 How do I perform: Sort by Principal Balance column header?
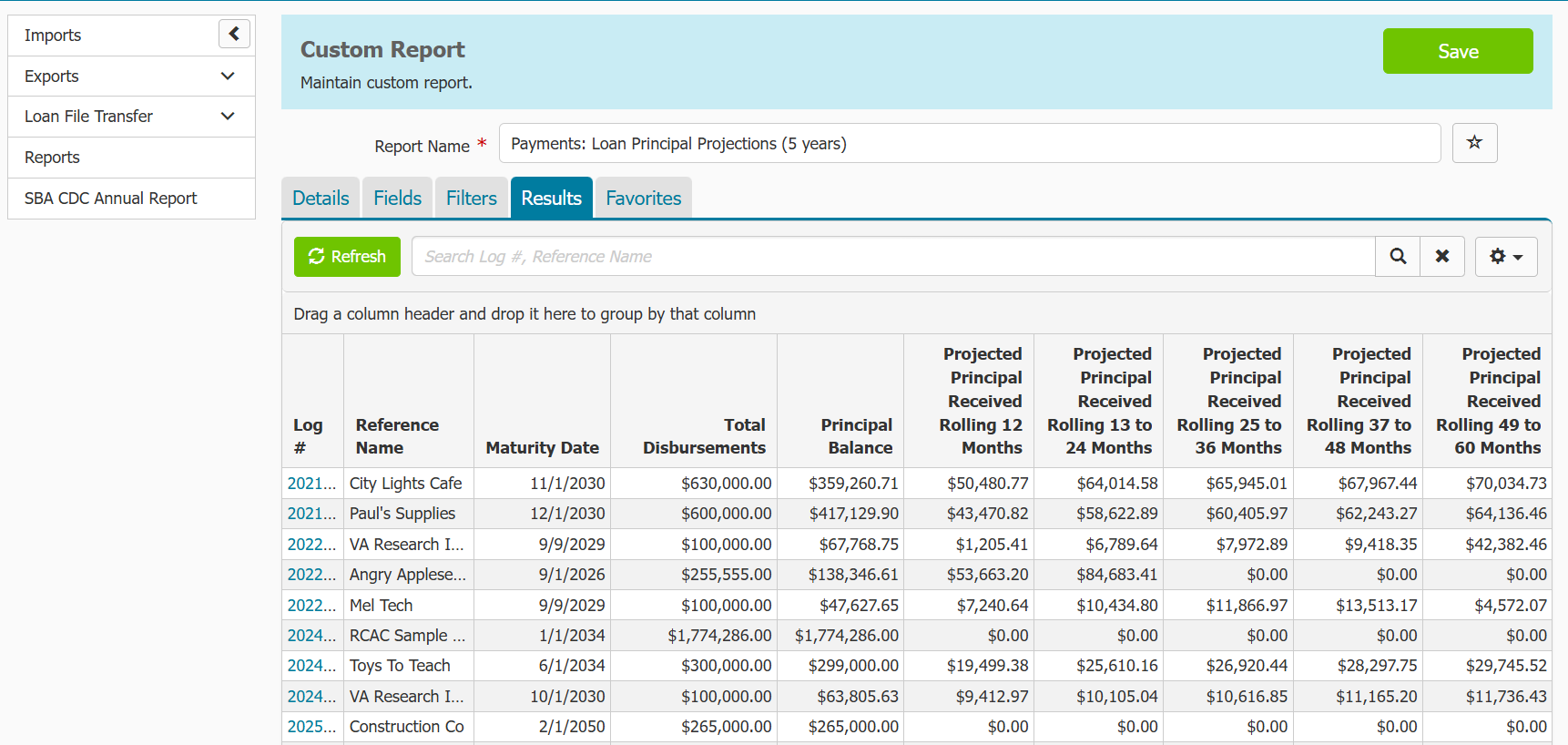click(840, 401)
